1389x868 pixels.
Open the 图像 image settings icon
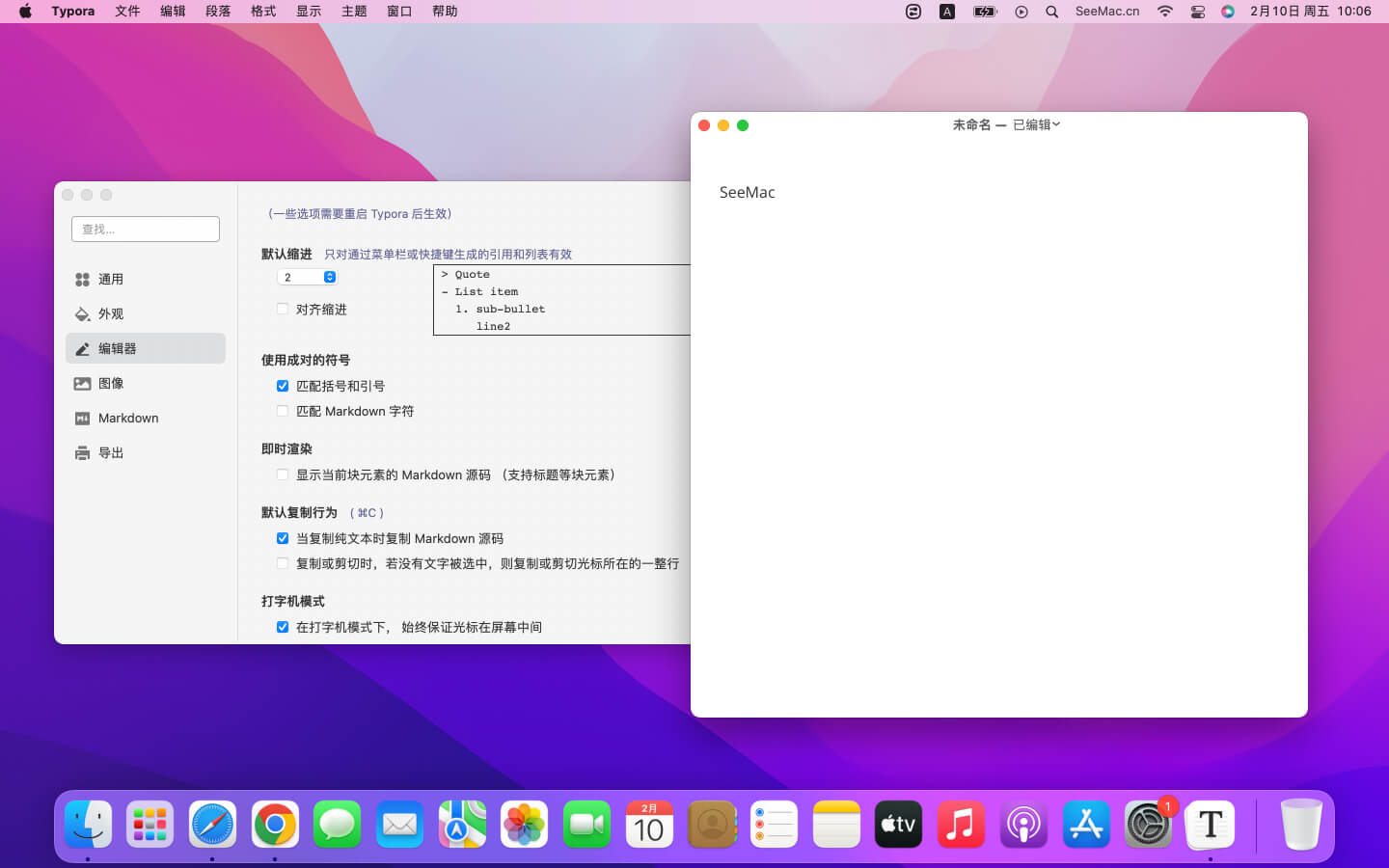(x=83, y=384)
